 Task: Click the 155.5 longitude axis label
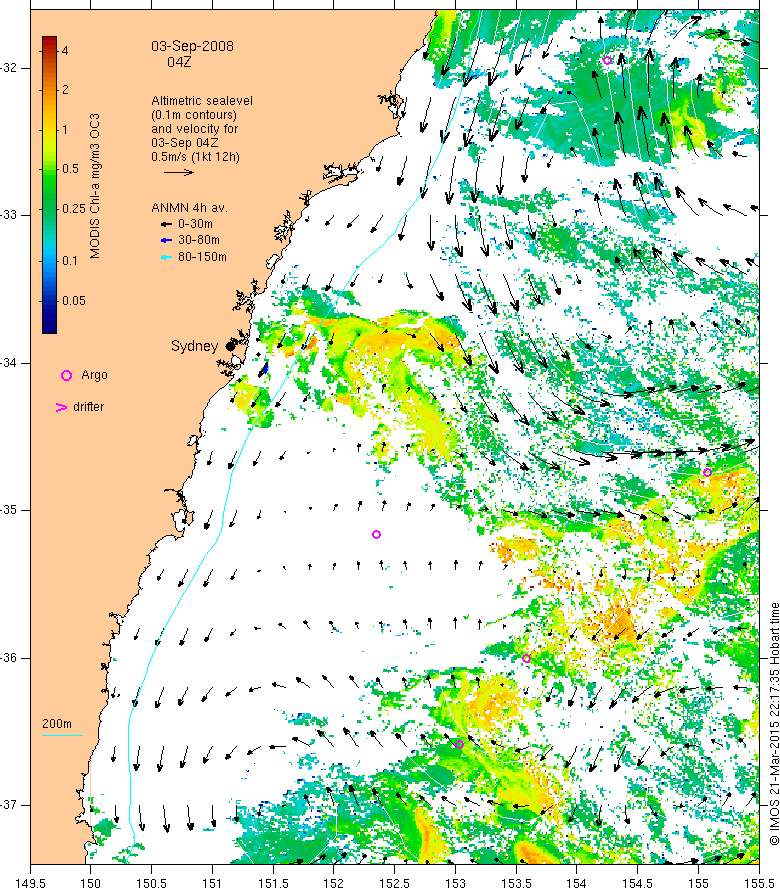click(759, 884)
